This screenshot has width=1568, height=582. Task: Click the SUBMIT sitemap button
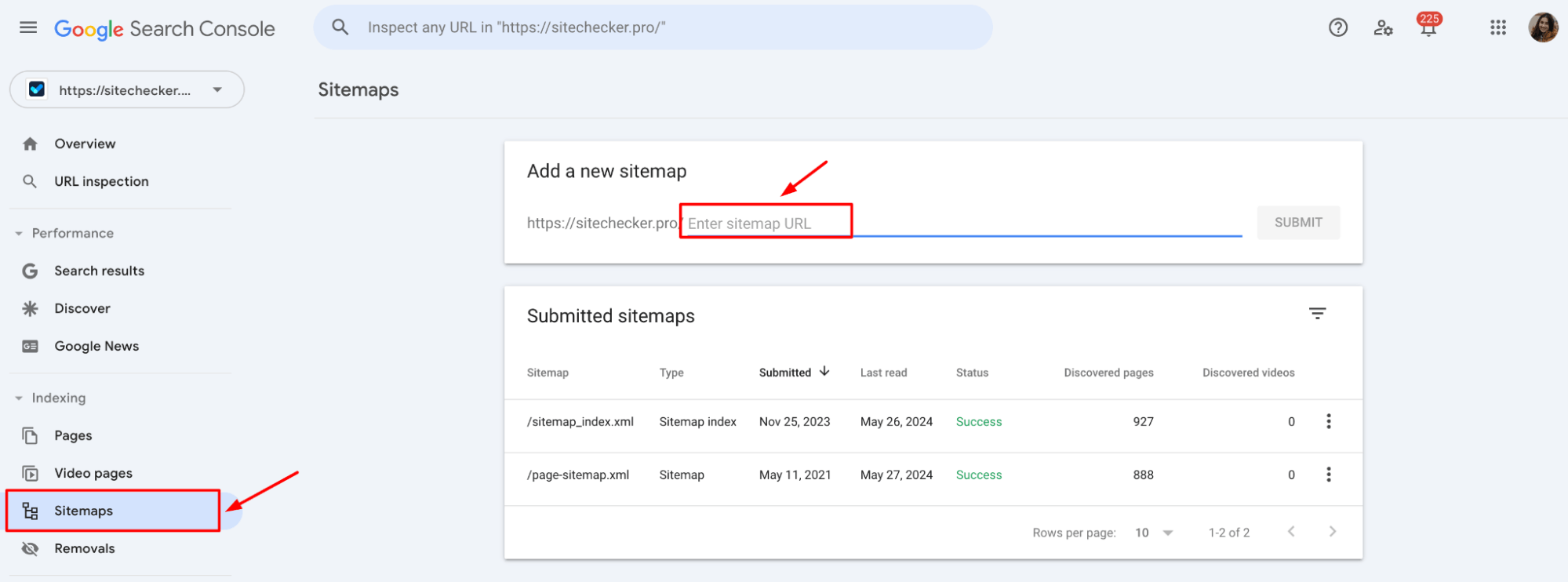point(1298,223)
